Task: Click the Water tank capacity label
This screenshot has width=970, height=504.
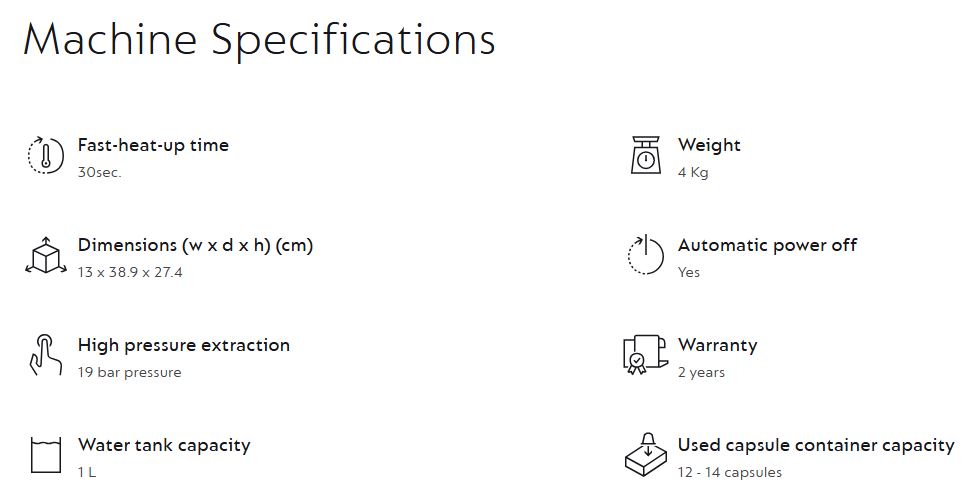Action: tap(164, 445)
